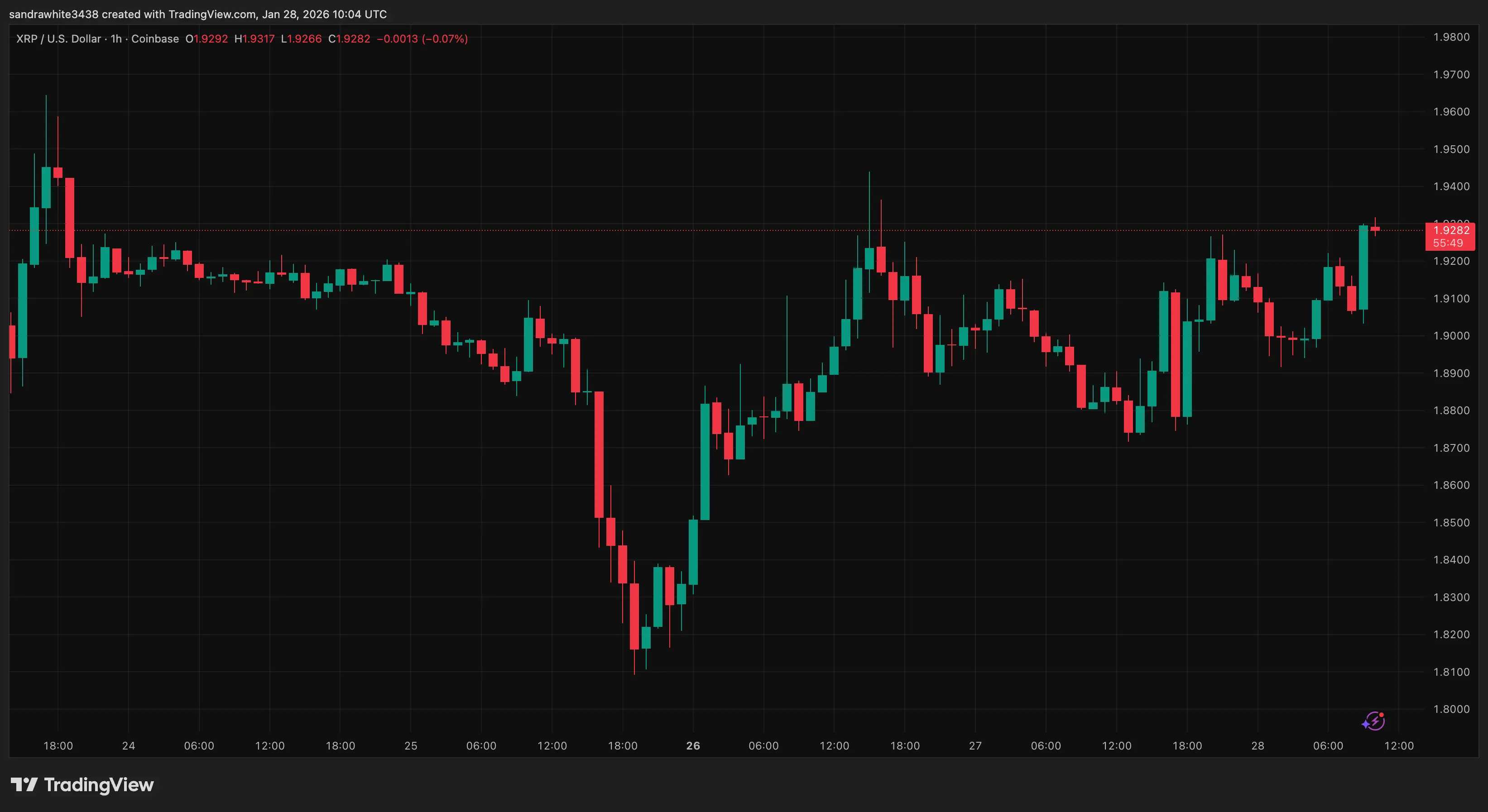Click the High value H1.9317
This screenshot has width=1488, height=812.
254,38
